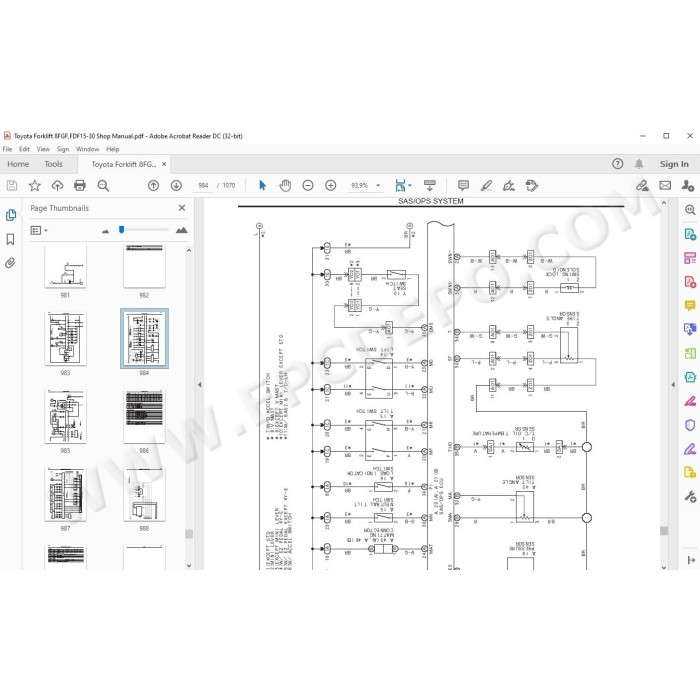Image resolution: width=700 pixels, height=700 pixels.
Task: Open the File menu
Action: pos(8,149)
